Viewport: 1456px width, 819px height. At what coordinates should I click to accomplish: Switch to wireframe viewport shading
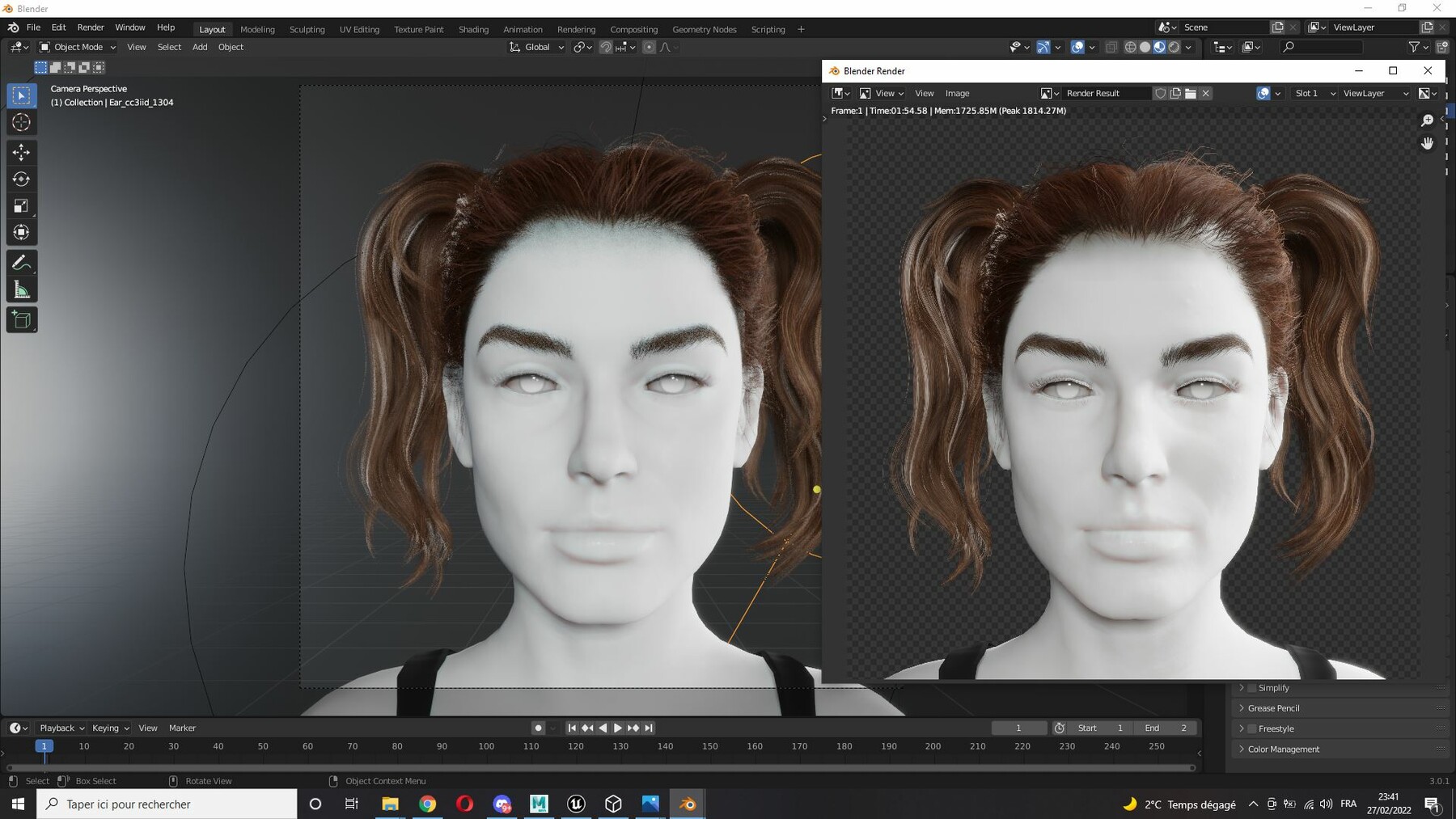[x=1131, y=47]
